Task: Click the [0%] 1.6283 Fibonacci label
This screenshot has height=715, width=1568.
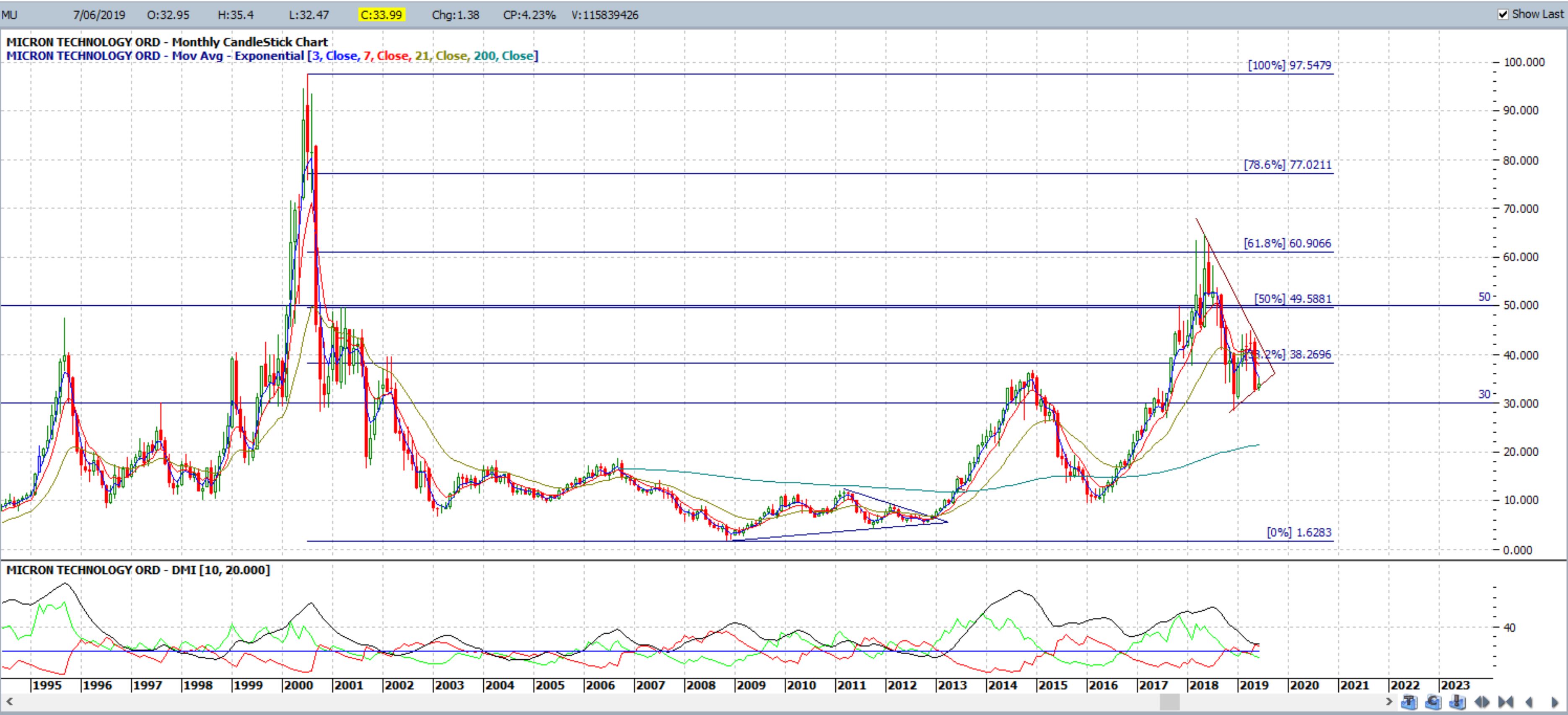Action: [1299, 532]
